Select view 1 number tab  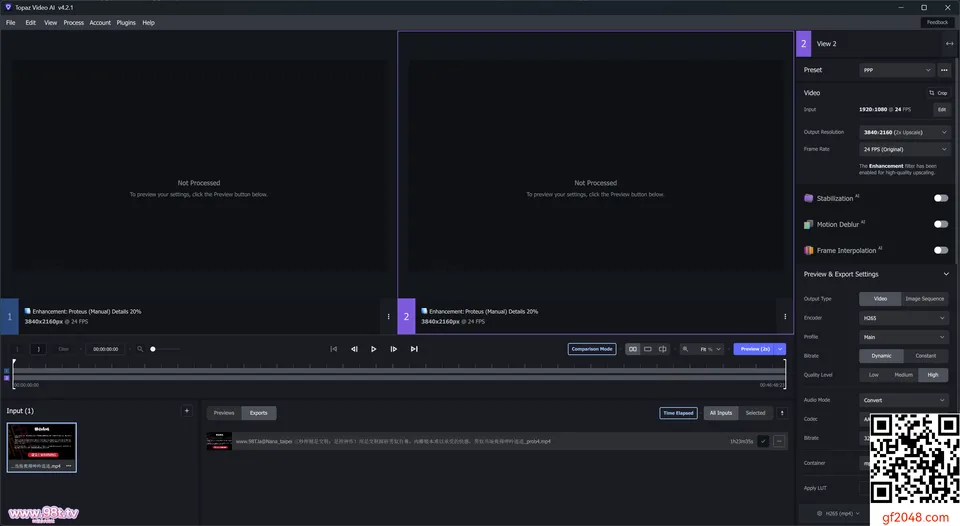(x=9, y=317)
